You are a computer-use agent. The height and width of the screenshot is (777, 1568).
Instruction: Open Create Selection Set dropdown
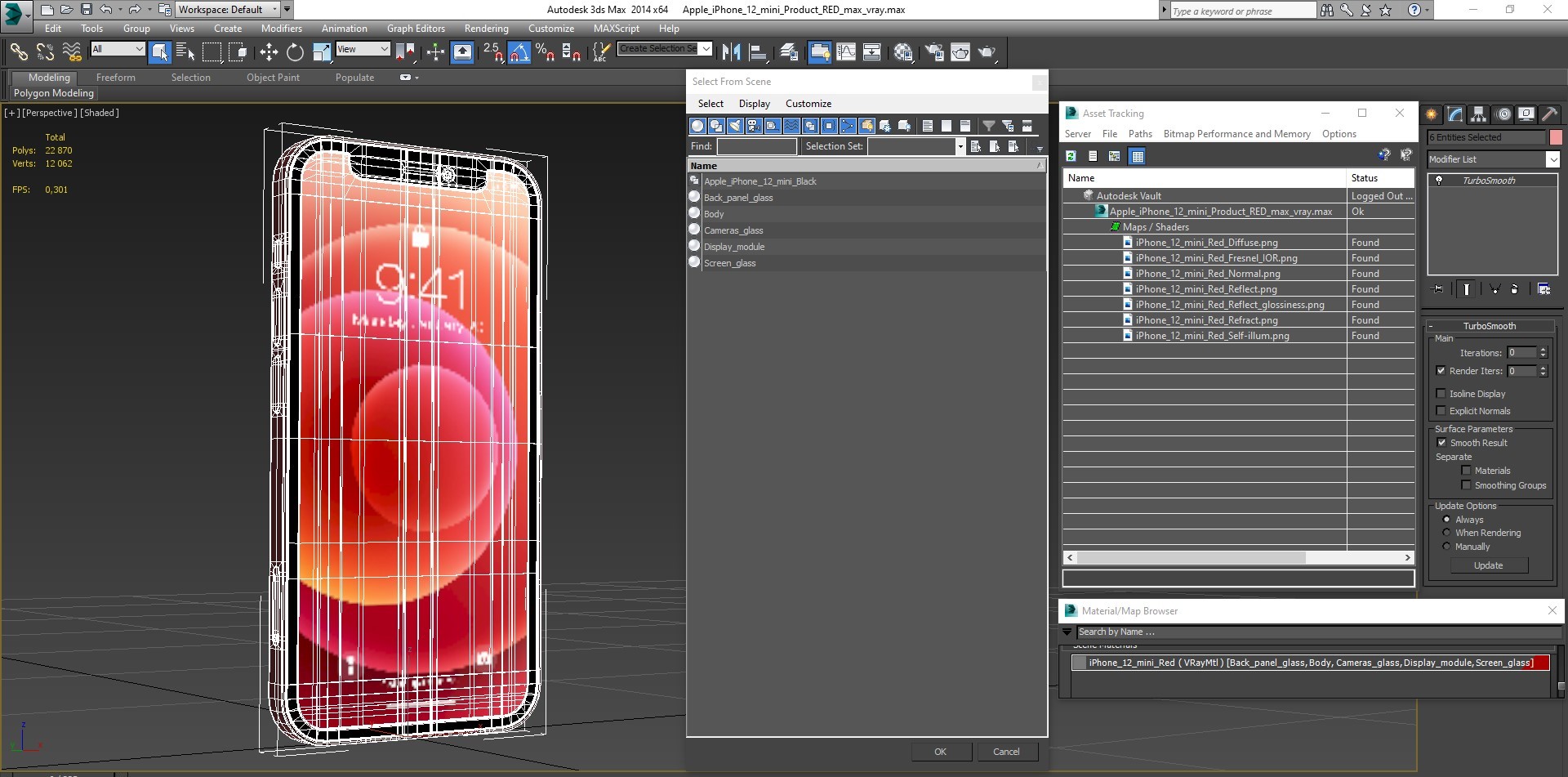tap(706, 48)
